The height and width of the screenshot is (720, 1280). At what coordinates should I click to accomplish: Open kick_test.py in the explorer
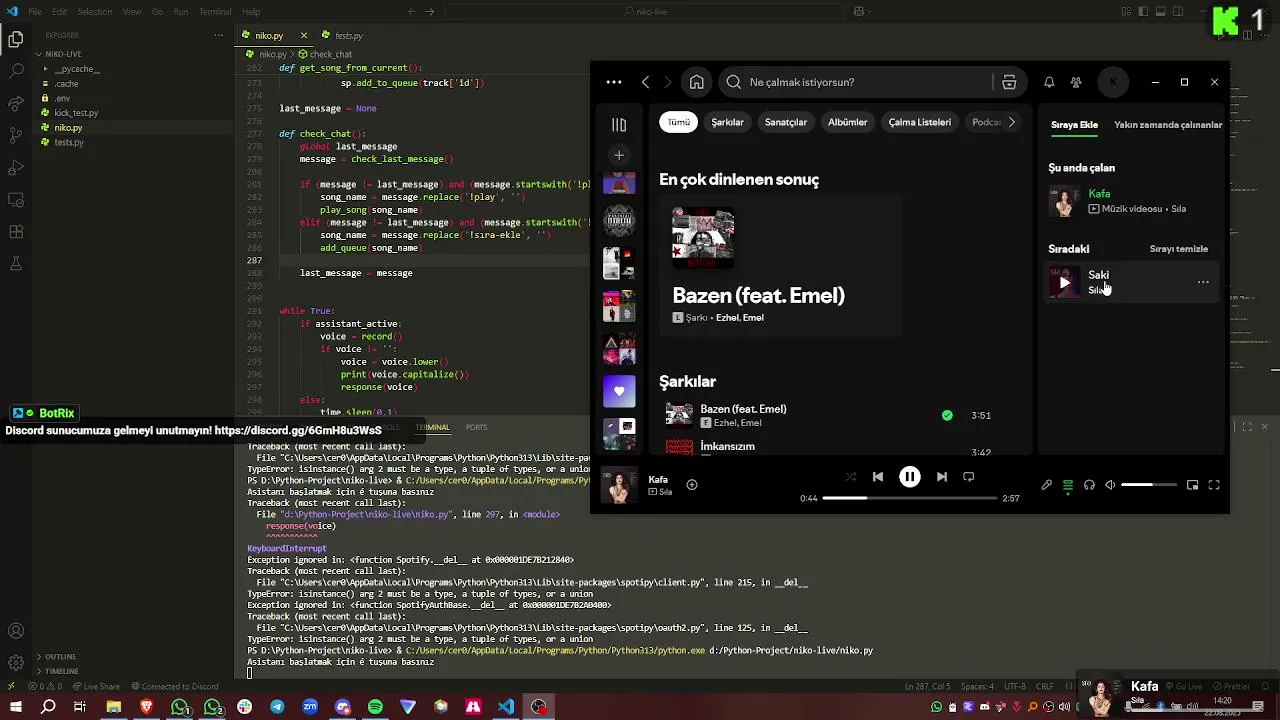click(76, 113)
